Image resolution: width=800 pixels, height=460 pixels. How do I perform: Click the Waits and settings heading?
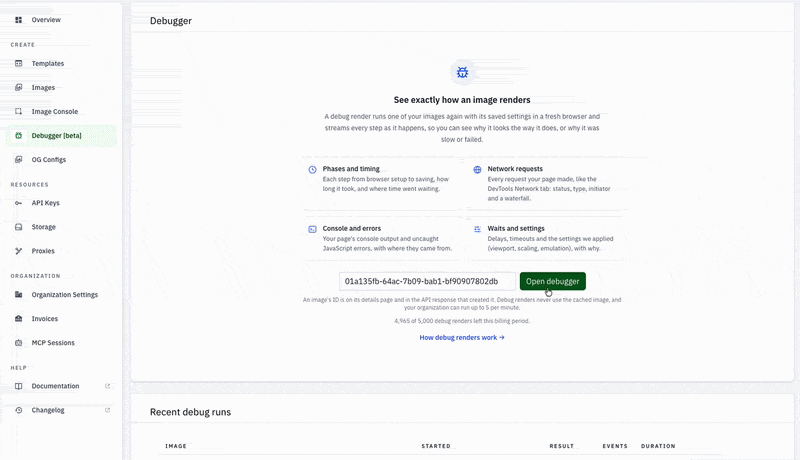(516, 228)
